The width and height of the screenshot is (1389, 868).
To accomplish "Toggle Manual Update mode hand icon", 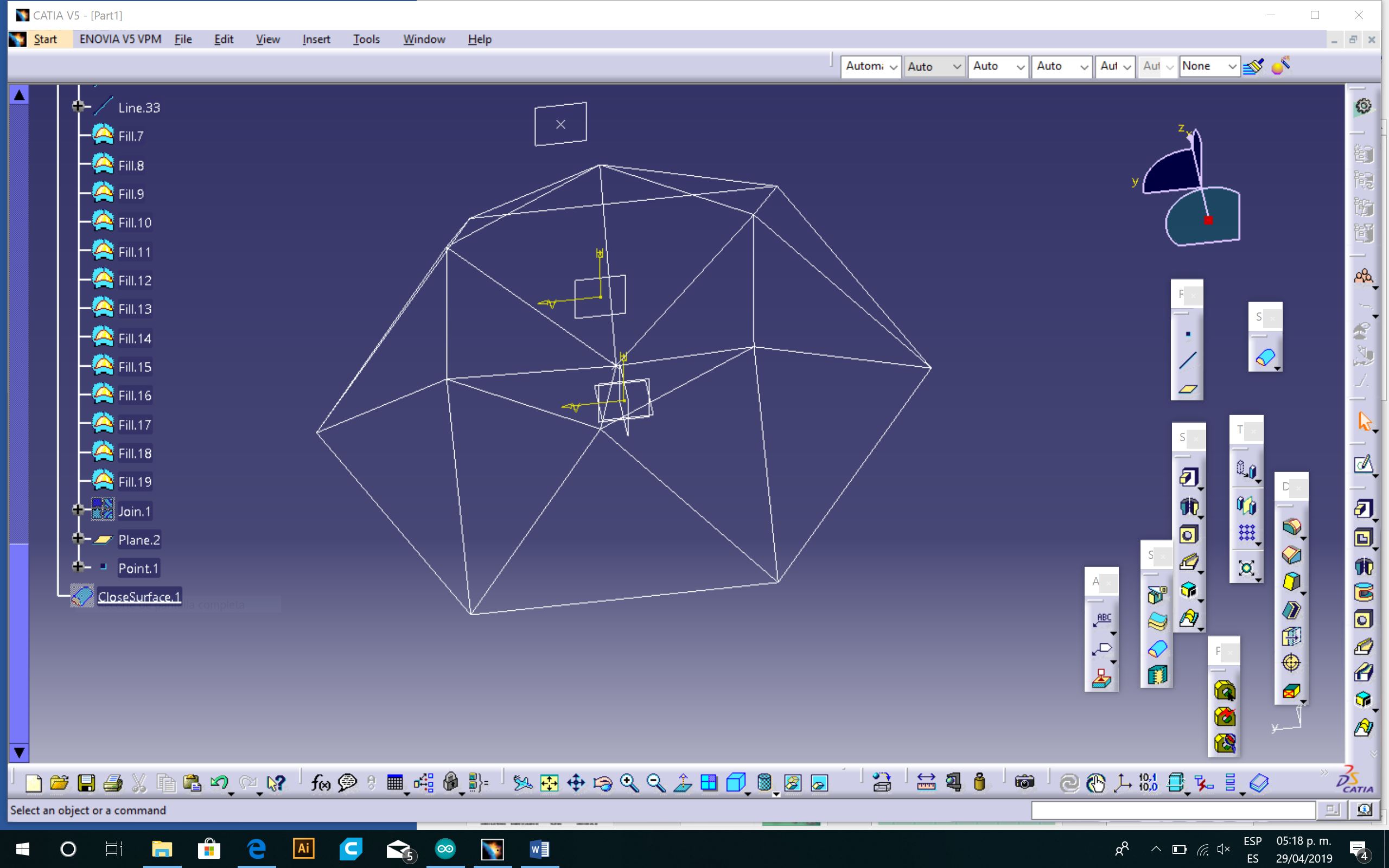I will pyautogui.click(x=1095, y=783).
